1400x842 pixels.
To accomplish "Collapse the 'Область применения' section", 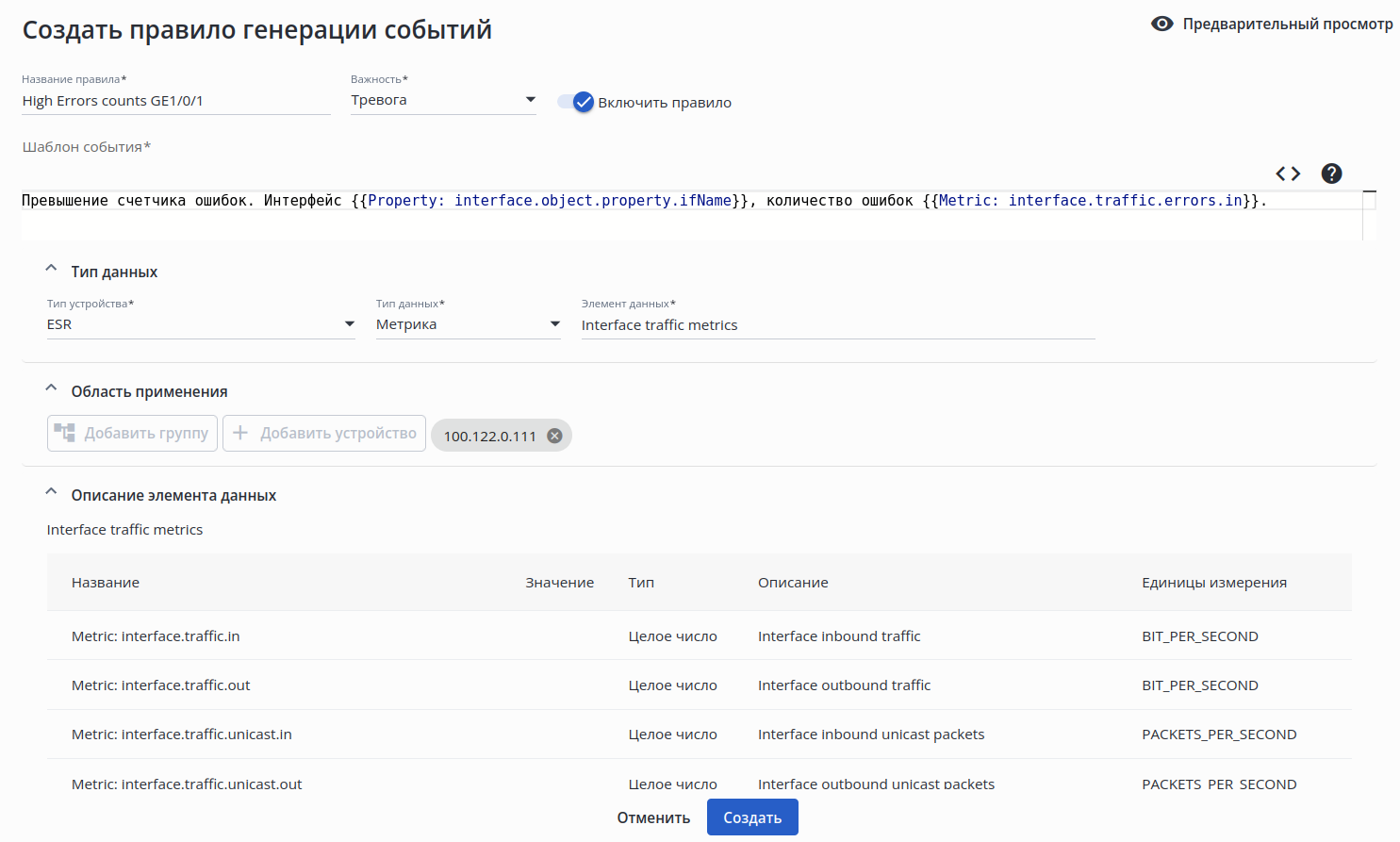I will 52,390.
